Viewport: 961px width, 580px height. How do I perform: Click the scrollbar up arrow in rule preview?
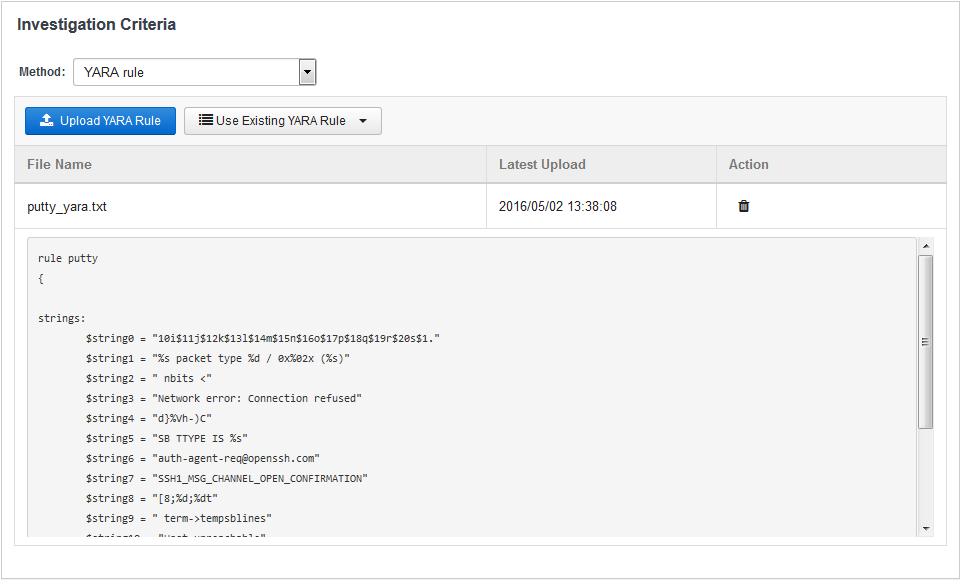[925, 245]
